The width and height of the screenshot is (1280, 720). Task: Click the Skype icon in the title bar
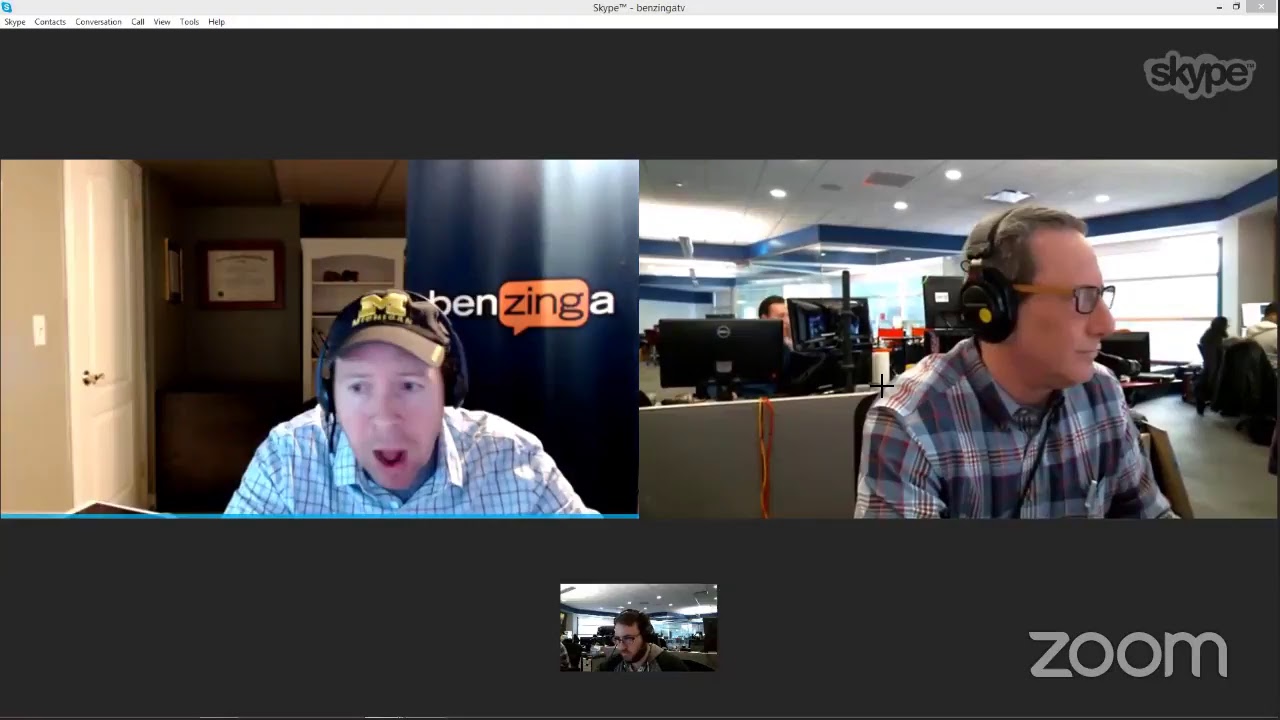click(x=7, y=7)
